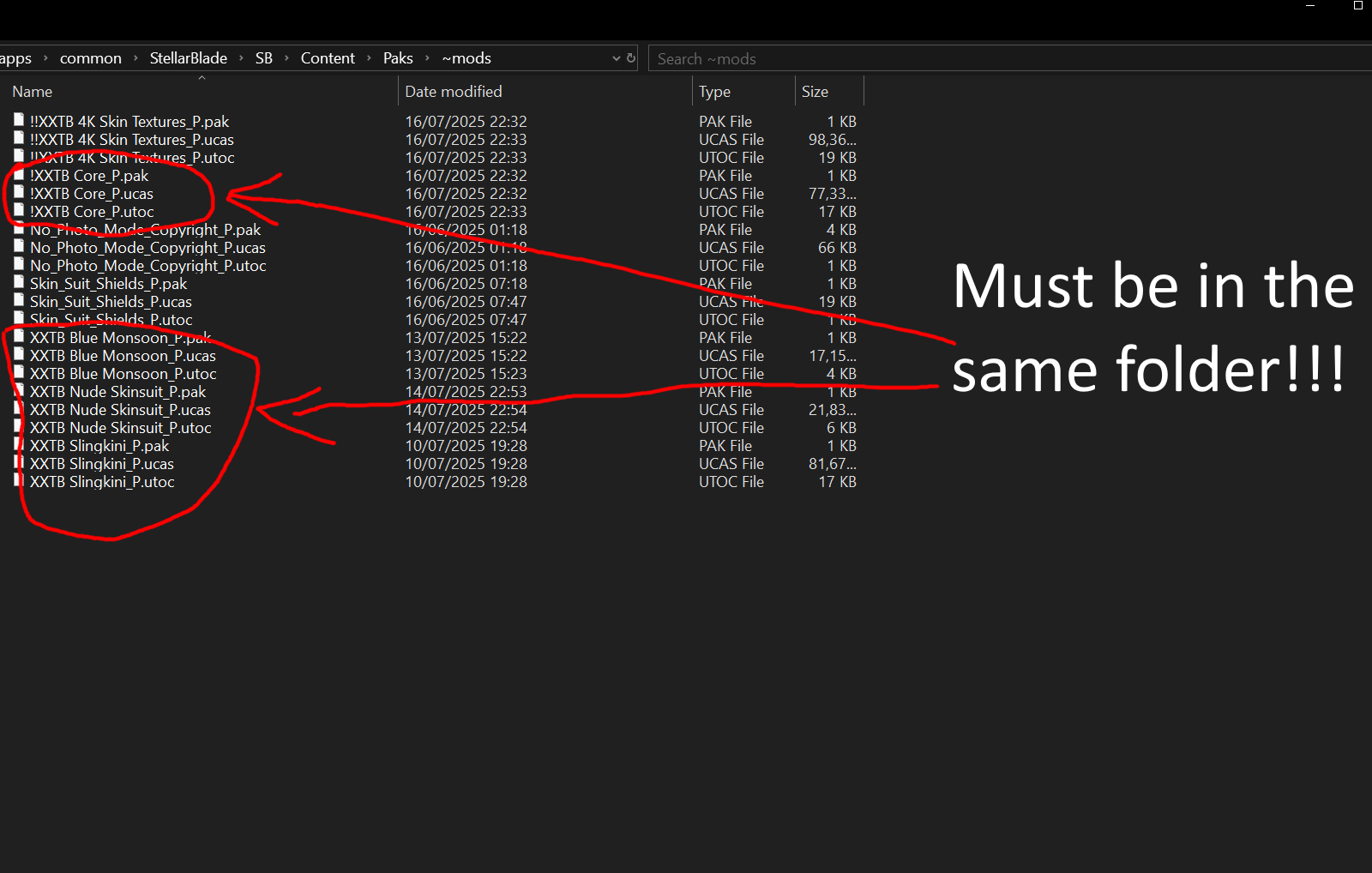Select the file name !XXTB Core_P.pak
The height and width of the screenshot is (873, 1372).
pyautogui.click(x=89, y=176)
